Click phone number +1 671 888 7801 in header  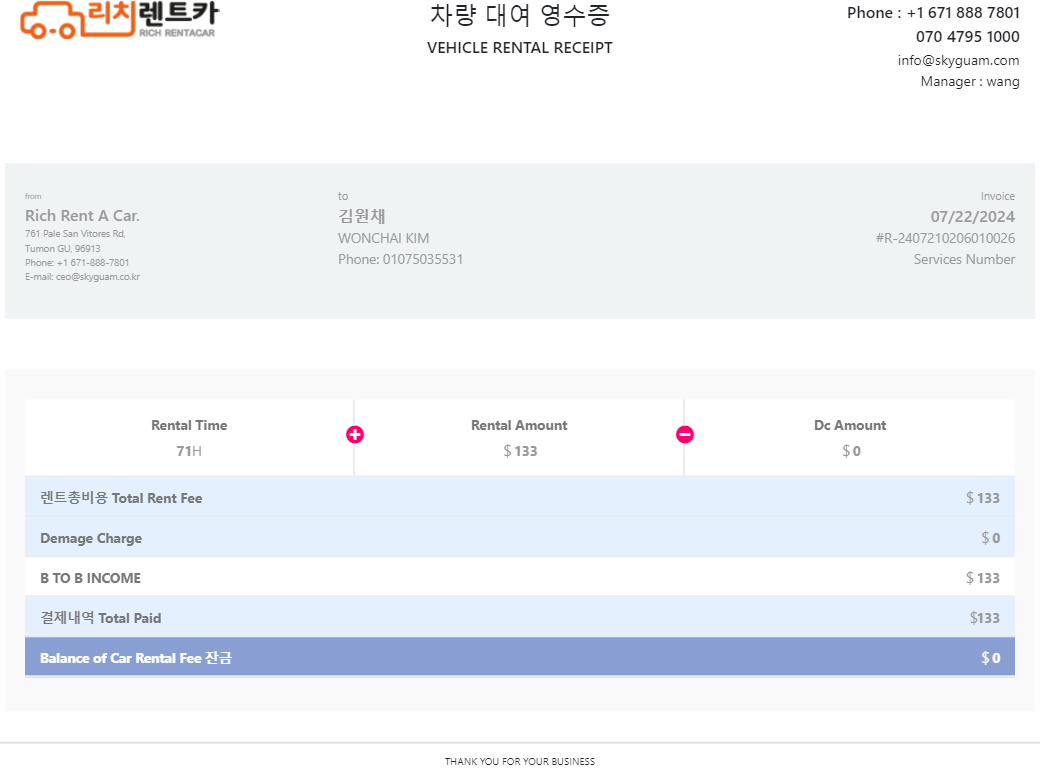963,13
